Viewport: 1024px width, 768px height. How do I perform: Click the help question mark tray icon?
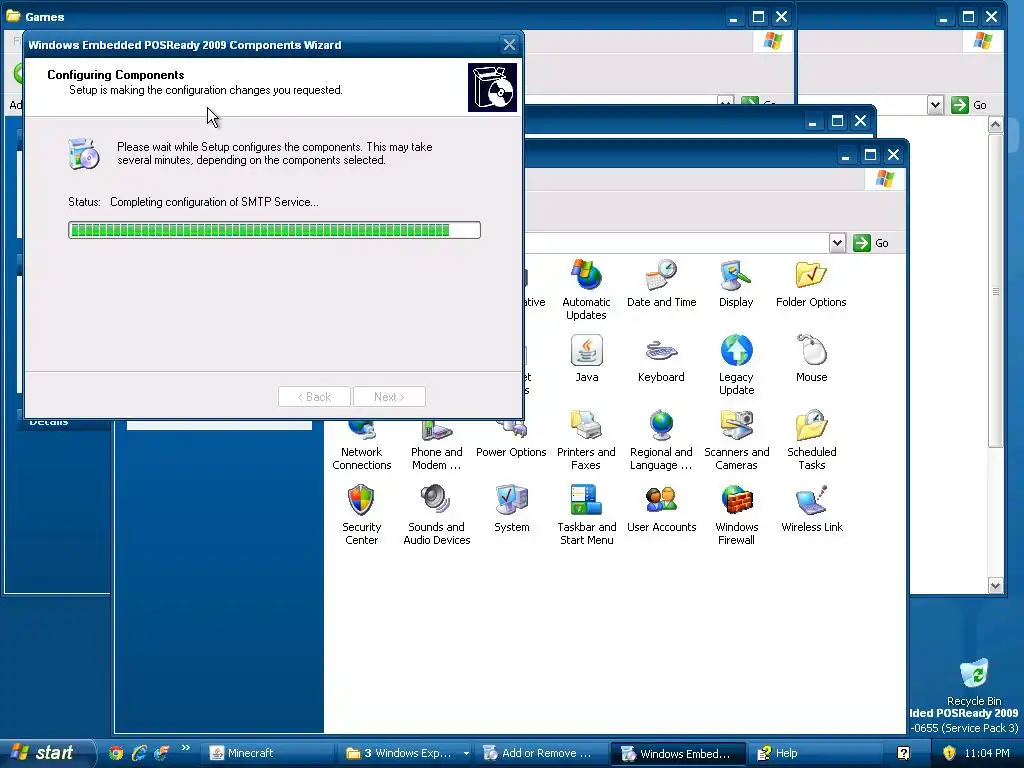(903, 753)
